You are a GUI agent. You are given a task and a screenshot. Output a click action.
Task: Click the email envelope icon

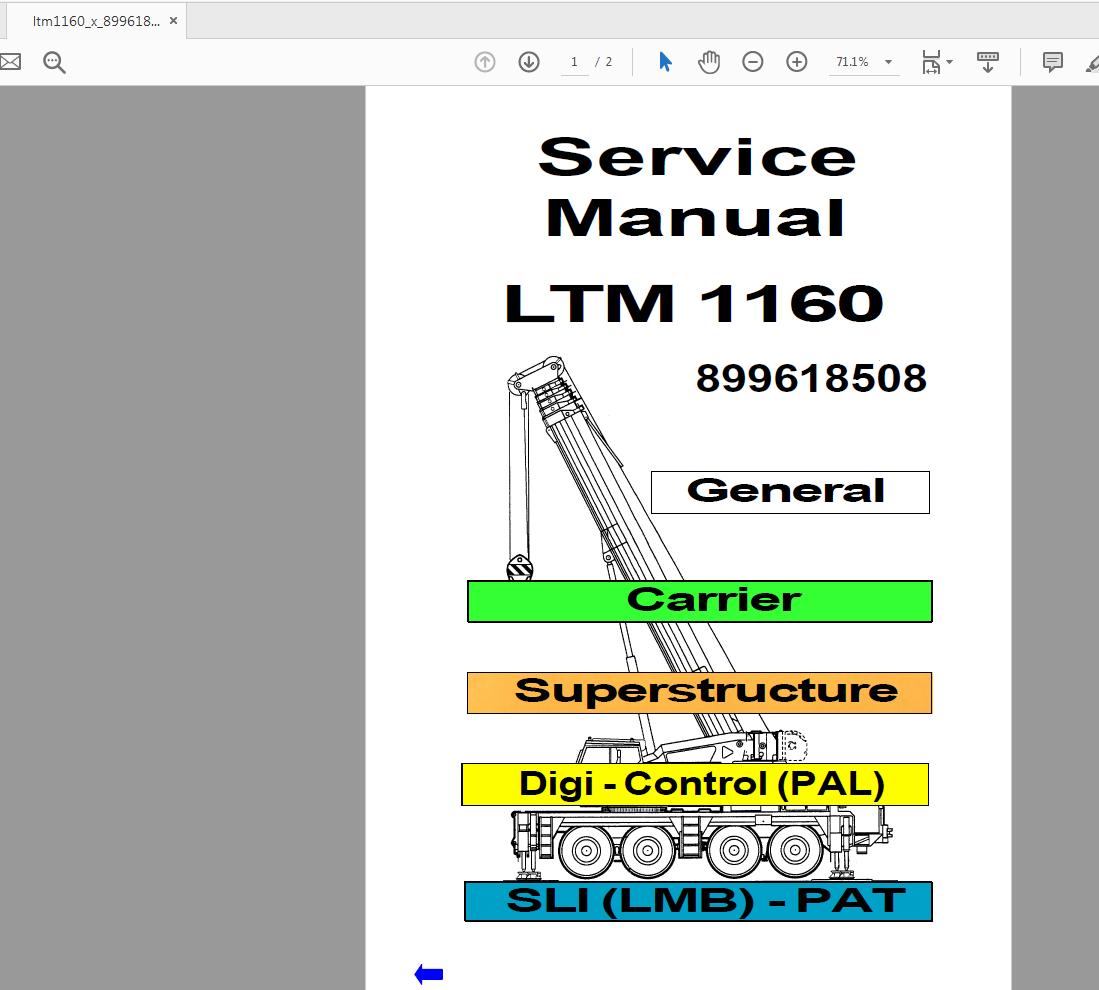10,62
